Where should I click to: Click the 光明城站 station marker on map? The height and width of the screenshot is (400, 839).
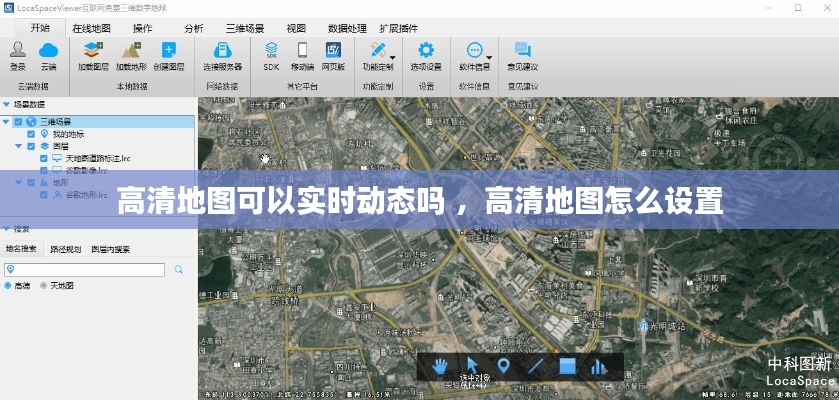click(644, 325)
